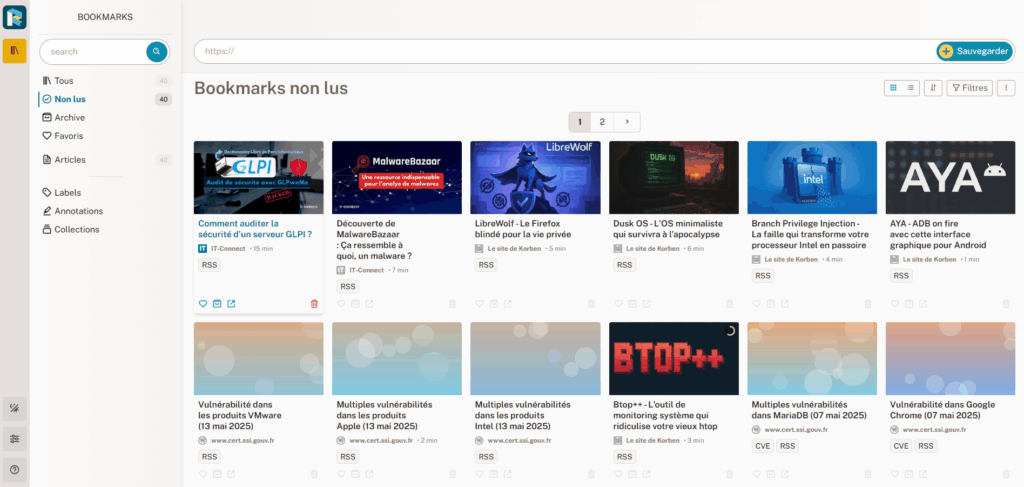The height and width of the screenshot is (487, 1024).
Task: Click RSS label on Google Chrome card
Action: (925, 446)
